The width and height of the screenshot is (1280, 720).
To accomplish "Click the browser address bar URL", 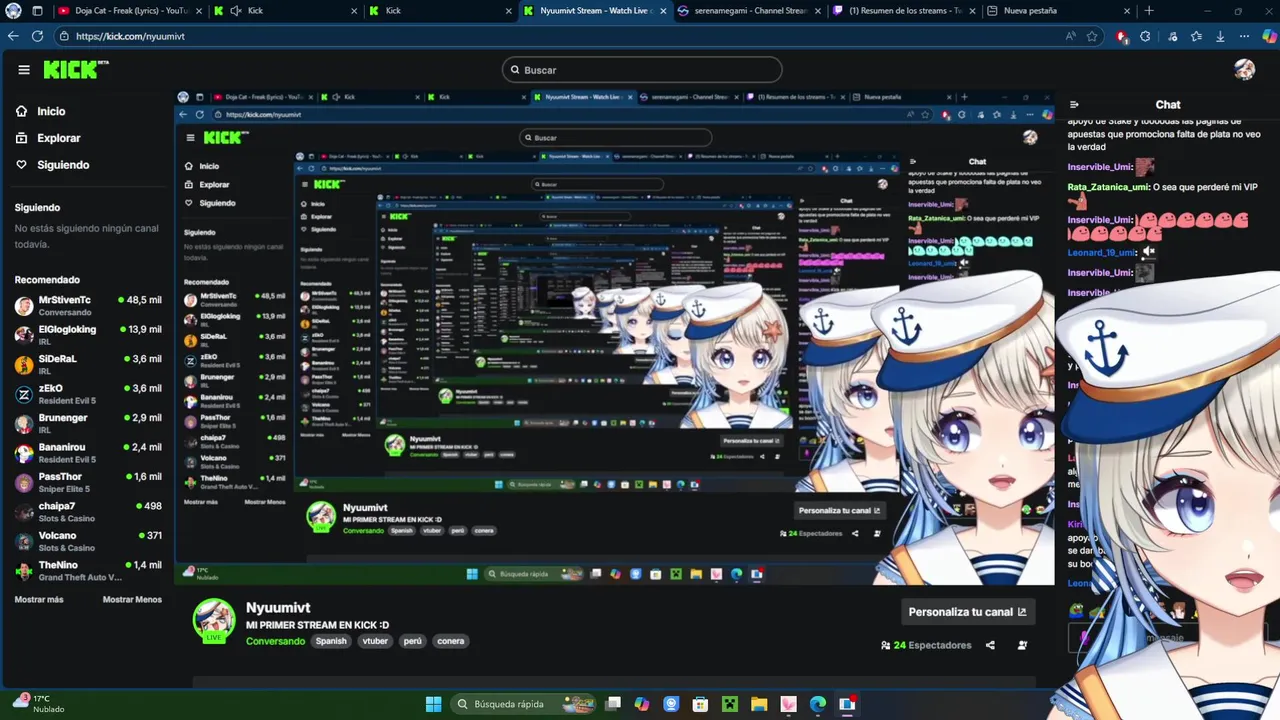I will click(x=130, y=36).
